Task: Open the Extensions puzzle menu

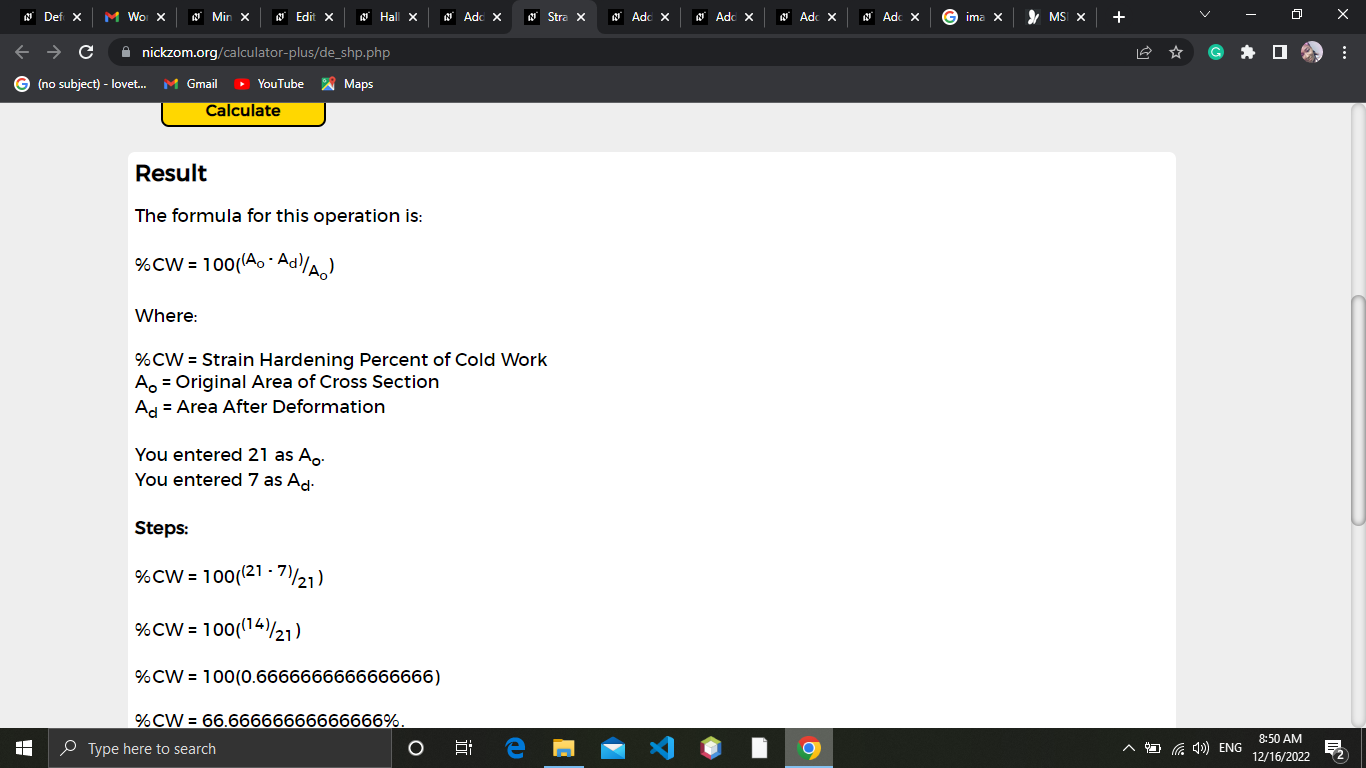Action: [x=1248, y=52]
